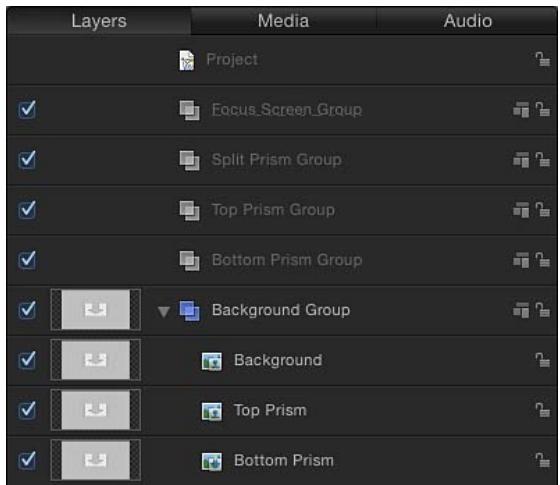Image resolution: width=560 pixels, height=485 pixels.
Task: Uncheck the Focus_Screen_Group visibility checkbox
Action: 27,109
